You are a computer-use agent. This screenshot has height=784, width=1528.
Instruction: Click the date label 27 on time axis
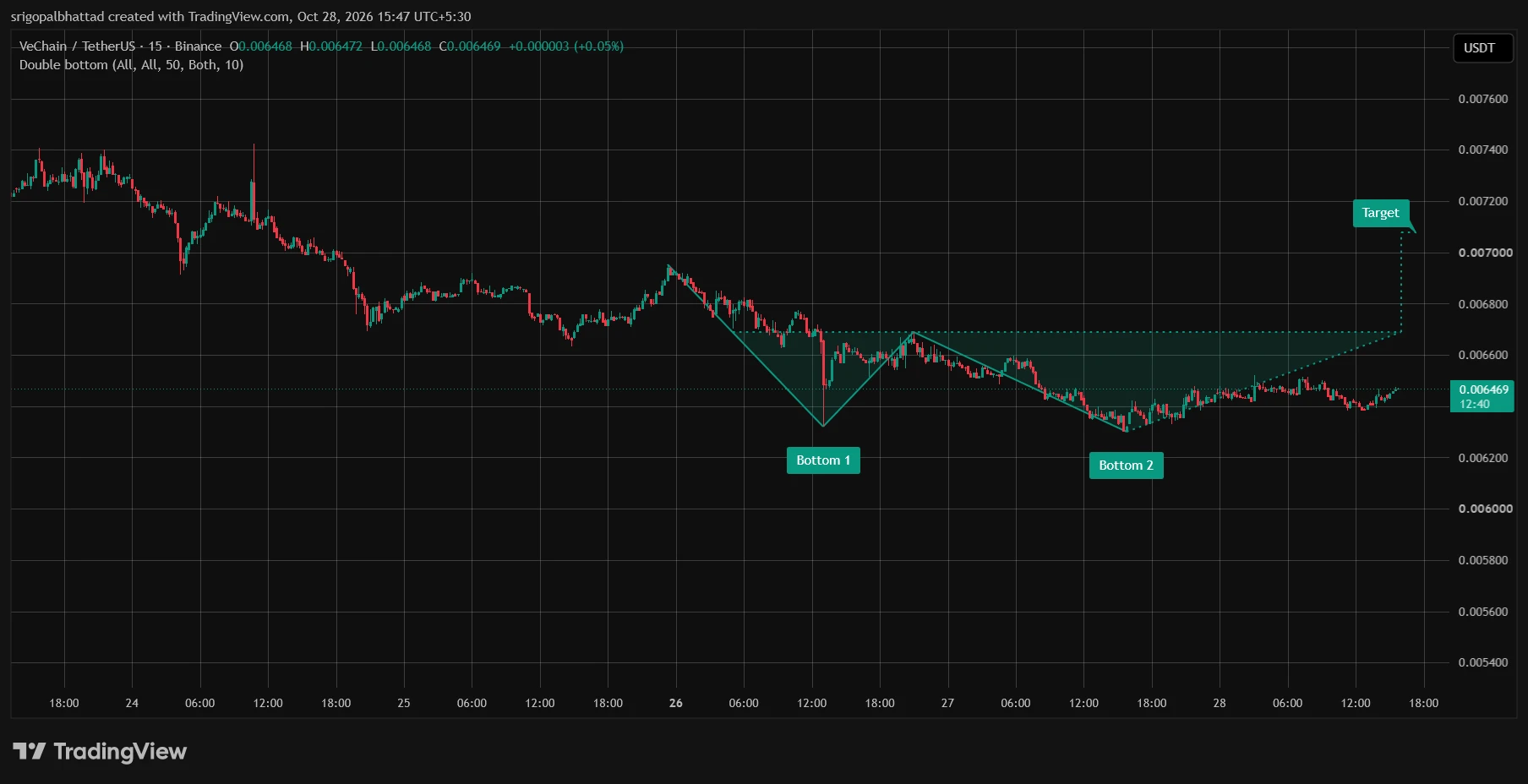pos(947,703)
